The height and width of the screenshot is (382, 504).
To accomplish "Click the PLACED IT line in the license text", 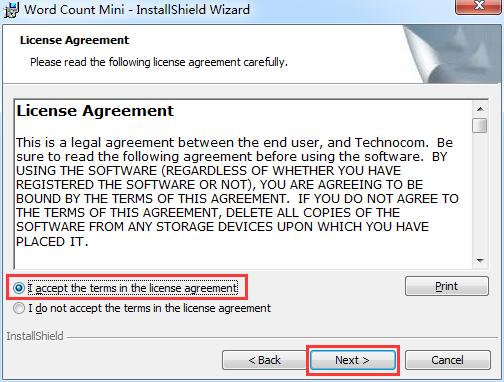I will coord(52,241).
